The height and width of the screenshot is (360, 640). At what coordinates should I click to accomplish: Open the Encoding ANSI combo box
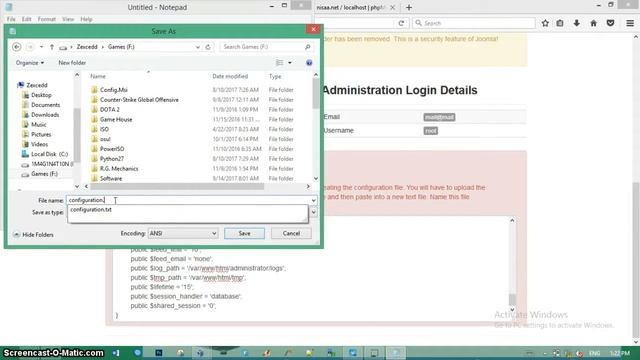coord(182,233)
